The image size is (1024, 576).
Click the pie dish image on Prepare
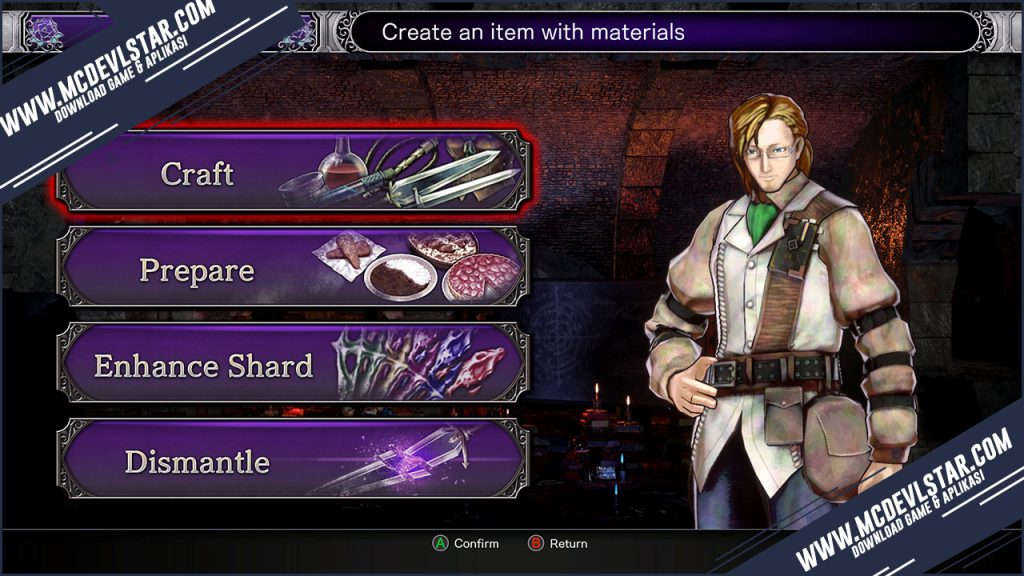click(x=482, y=277)
